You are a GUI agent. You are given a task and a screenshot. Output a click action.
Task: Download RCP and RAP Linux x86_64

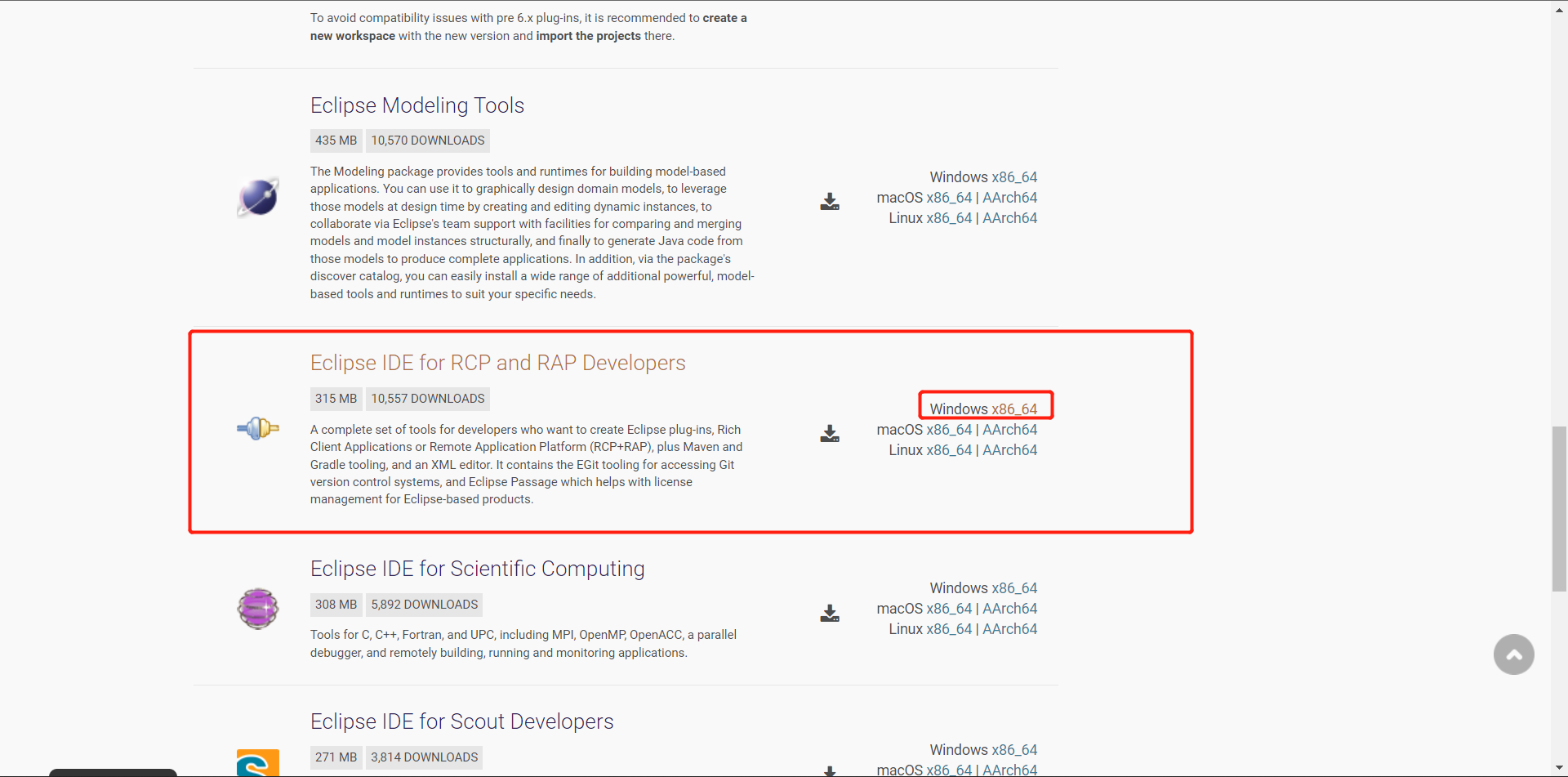click(x=949, y=450)
